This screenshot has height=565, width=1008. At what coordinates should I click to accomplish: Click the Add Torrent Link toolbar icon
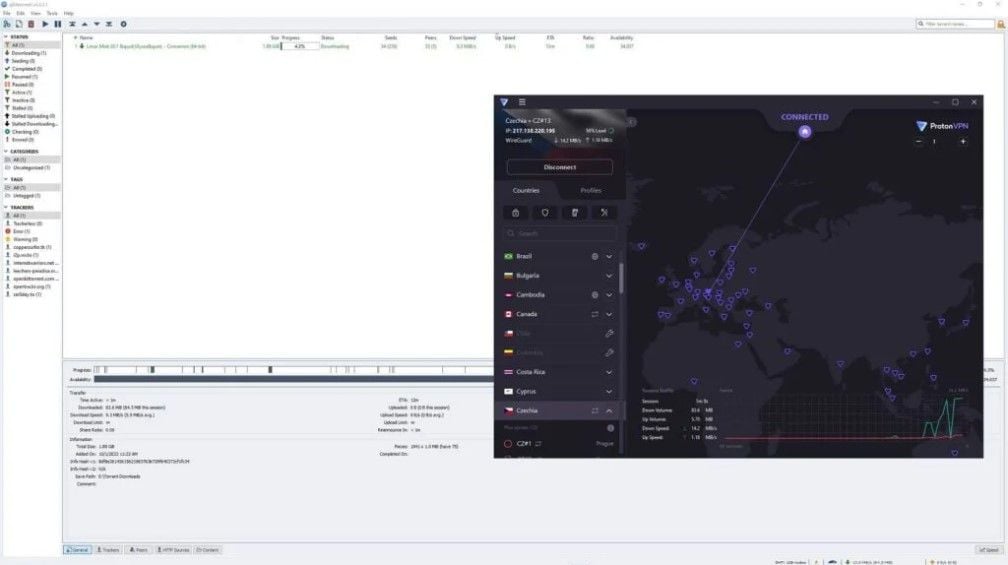click(6, 24)
